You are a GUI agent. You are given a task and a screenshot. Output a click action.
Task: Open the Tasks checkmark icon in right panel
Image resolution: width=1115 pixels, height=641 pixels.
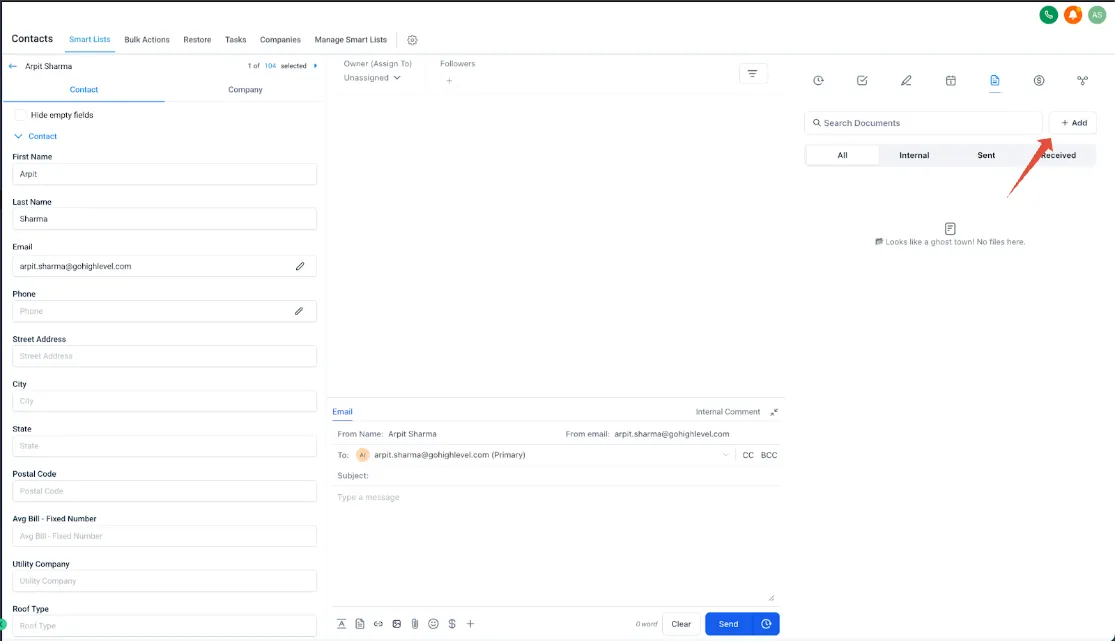pos(862,80)
